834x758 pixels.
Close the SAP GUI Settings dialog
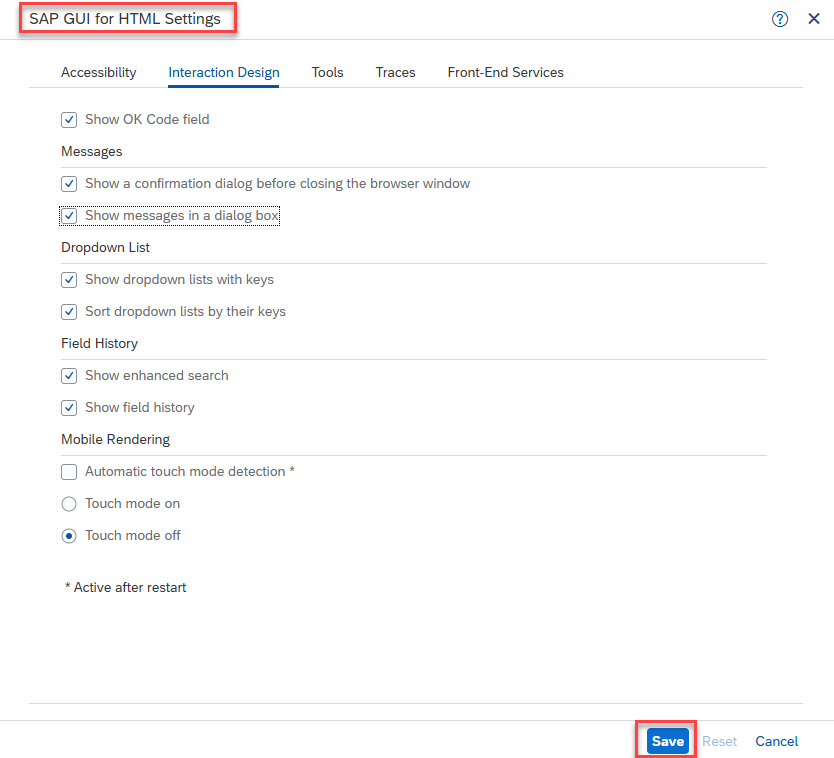coord(814,19)
